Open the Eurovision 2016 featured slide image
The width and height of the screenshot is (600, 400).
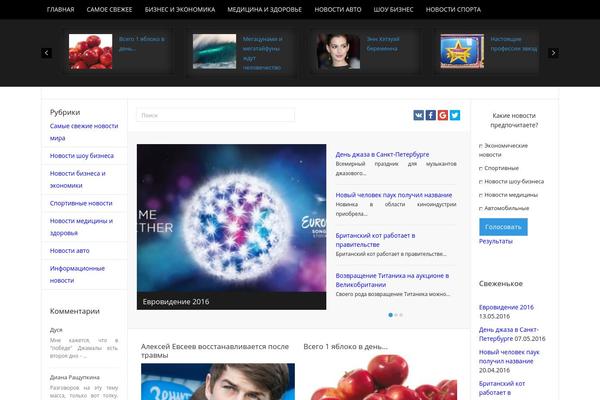232,218
